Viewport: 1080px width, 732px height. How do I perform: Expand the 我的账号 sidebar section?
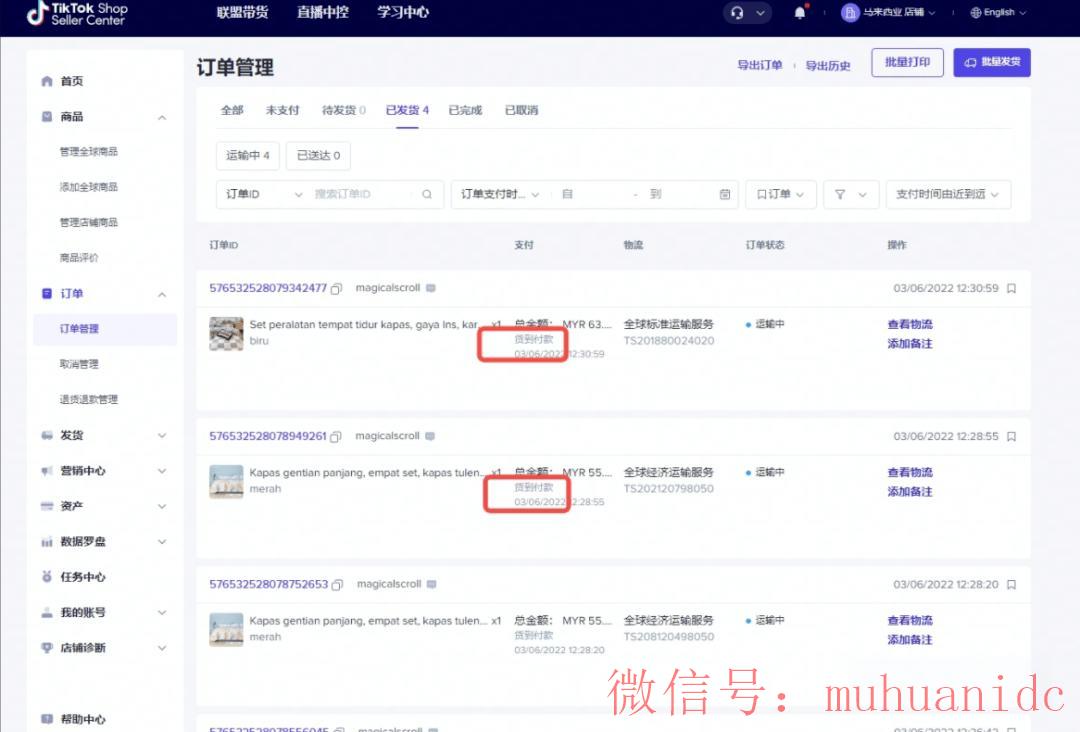click(x=162, y=612)
